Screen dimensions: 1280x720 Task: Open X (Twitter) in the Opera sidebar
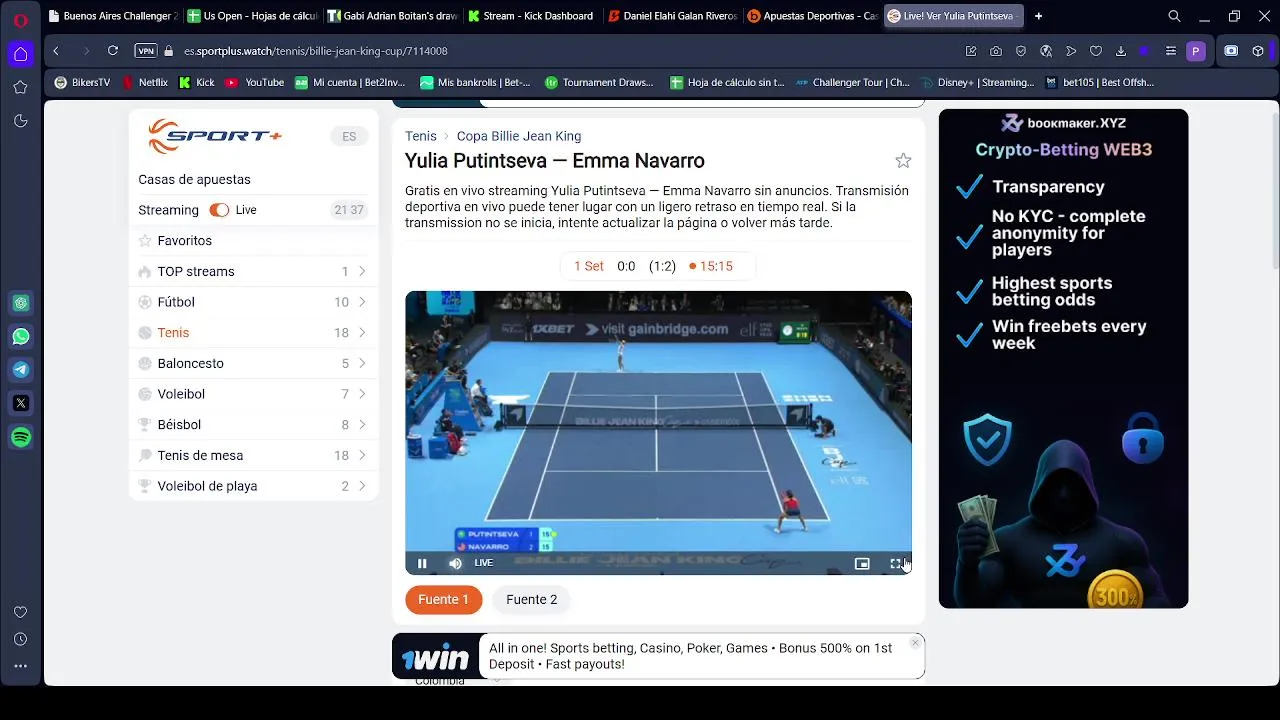click(21, 404)
